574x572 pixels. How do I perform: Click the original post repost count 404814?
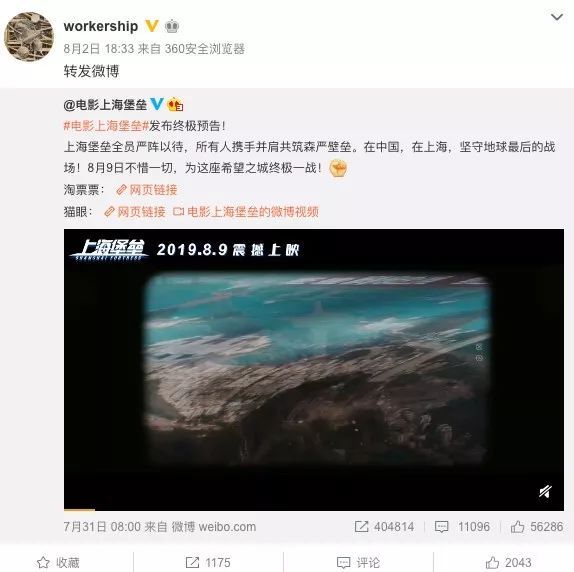pyautogui.click(x=384, y=527)
